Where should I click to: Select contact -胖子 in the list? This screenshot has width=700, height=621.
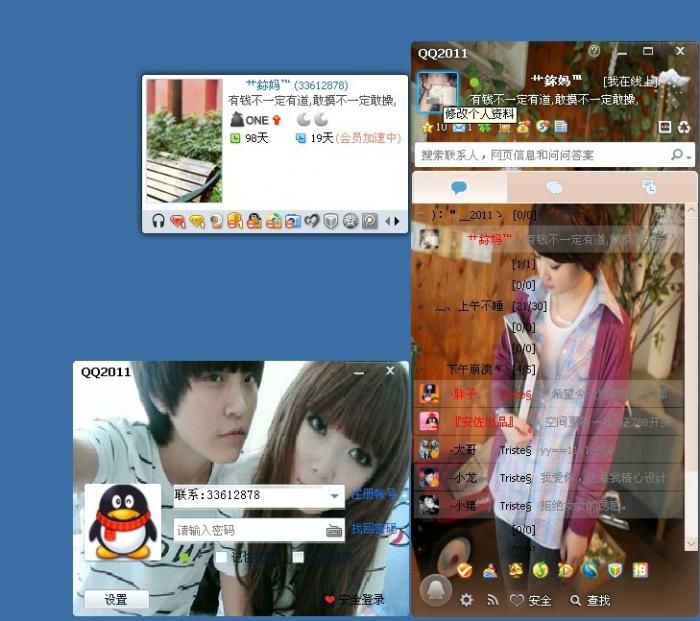548,394
